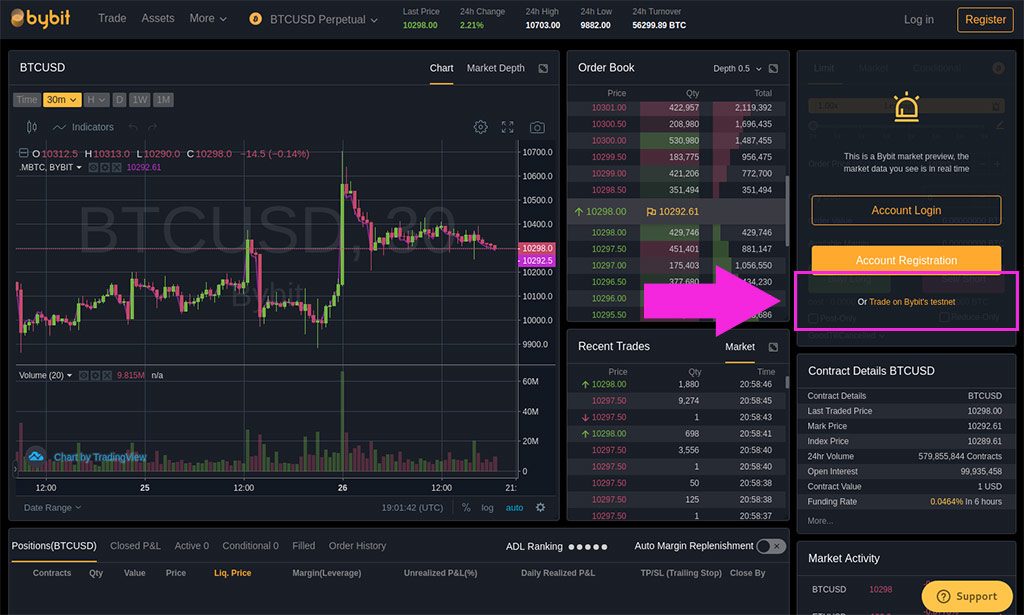This screenshot has width=1024, height=615.
Task: Expand the Order Book panel
Action: (773, 69)
